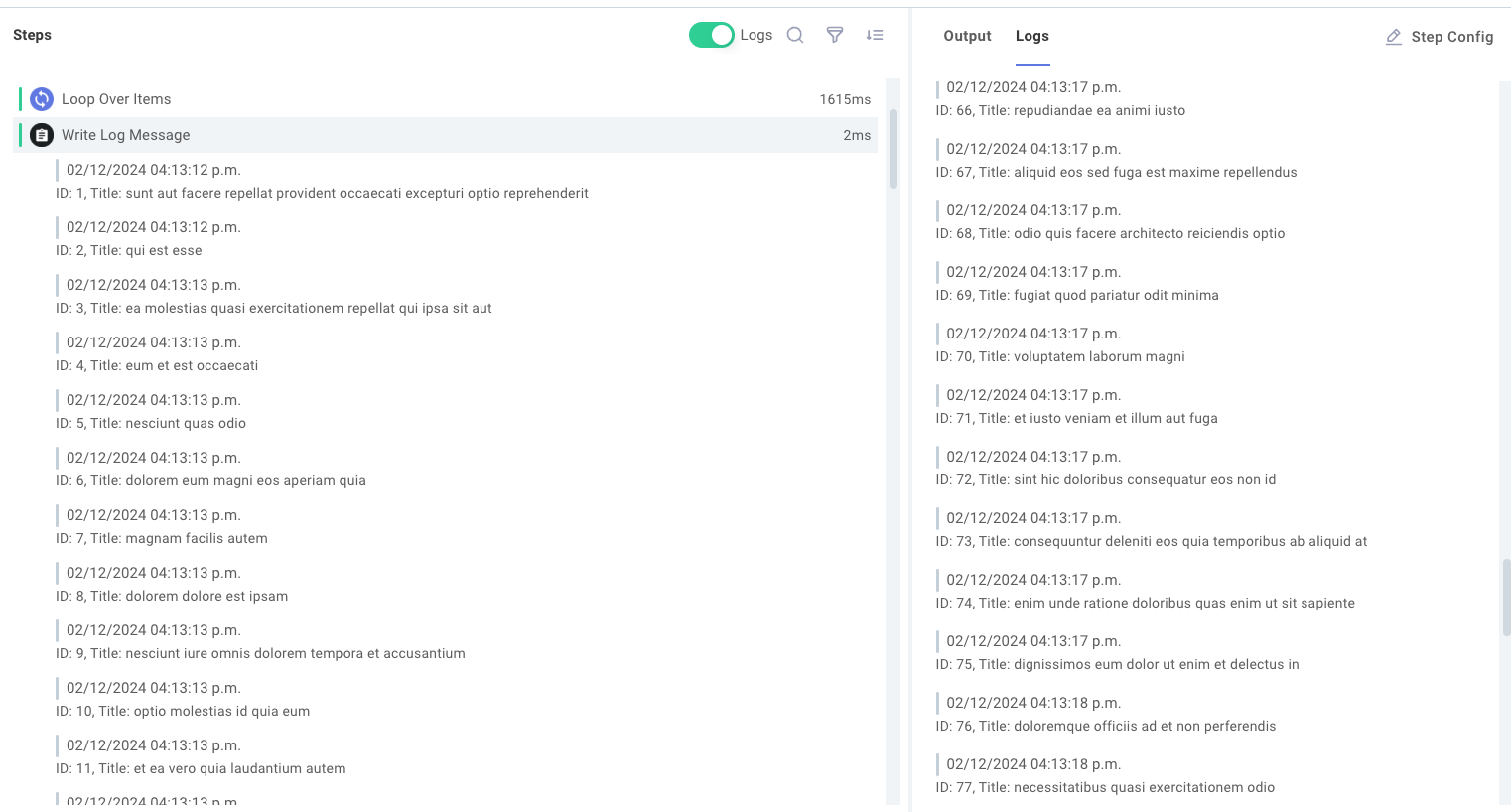
Task: Click the sort order icon in Steps header
Action: [875, 35]
